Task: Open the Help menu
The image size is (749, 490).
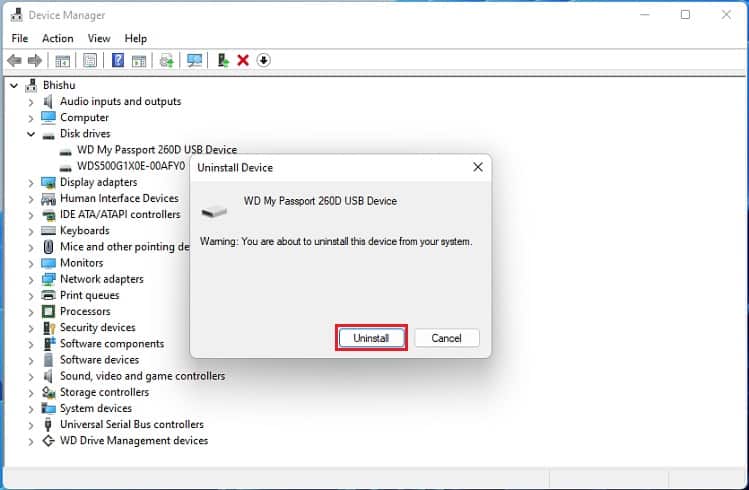Action: (136, 38)
